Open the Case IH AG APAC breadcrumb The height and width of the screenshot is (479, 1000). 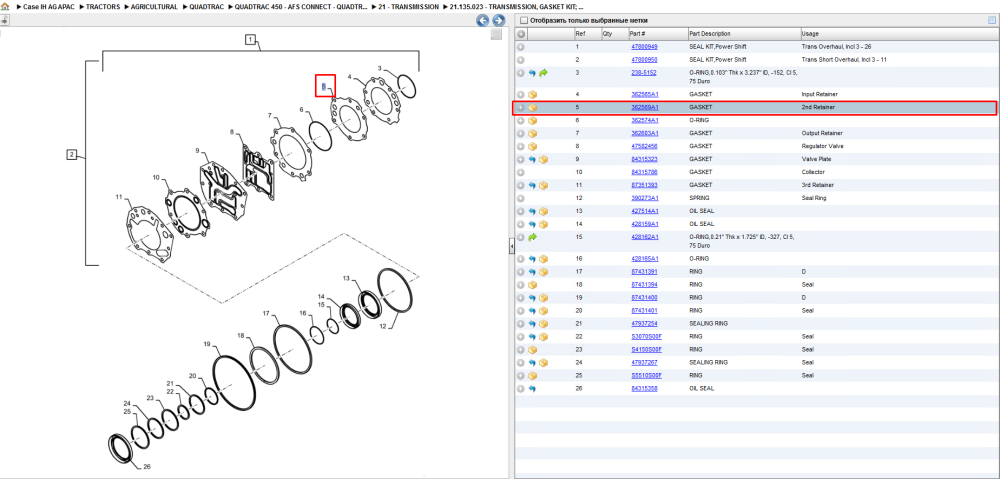(x=50, y=6)
